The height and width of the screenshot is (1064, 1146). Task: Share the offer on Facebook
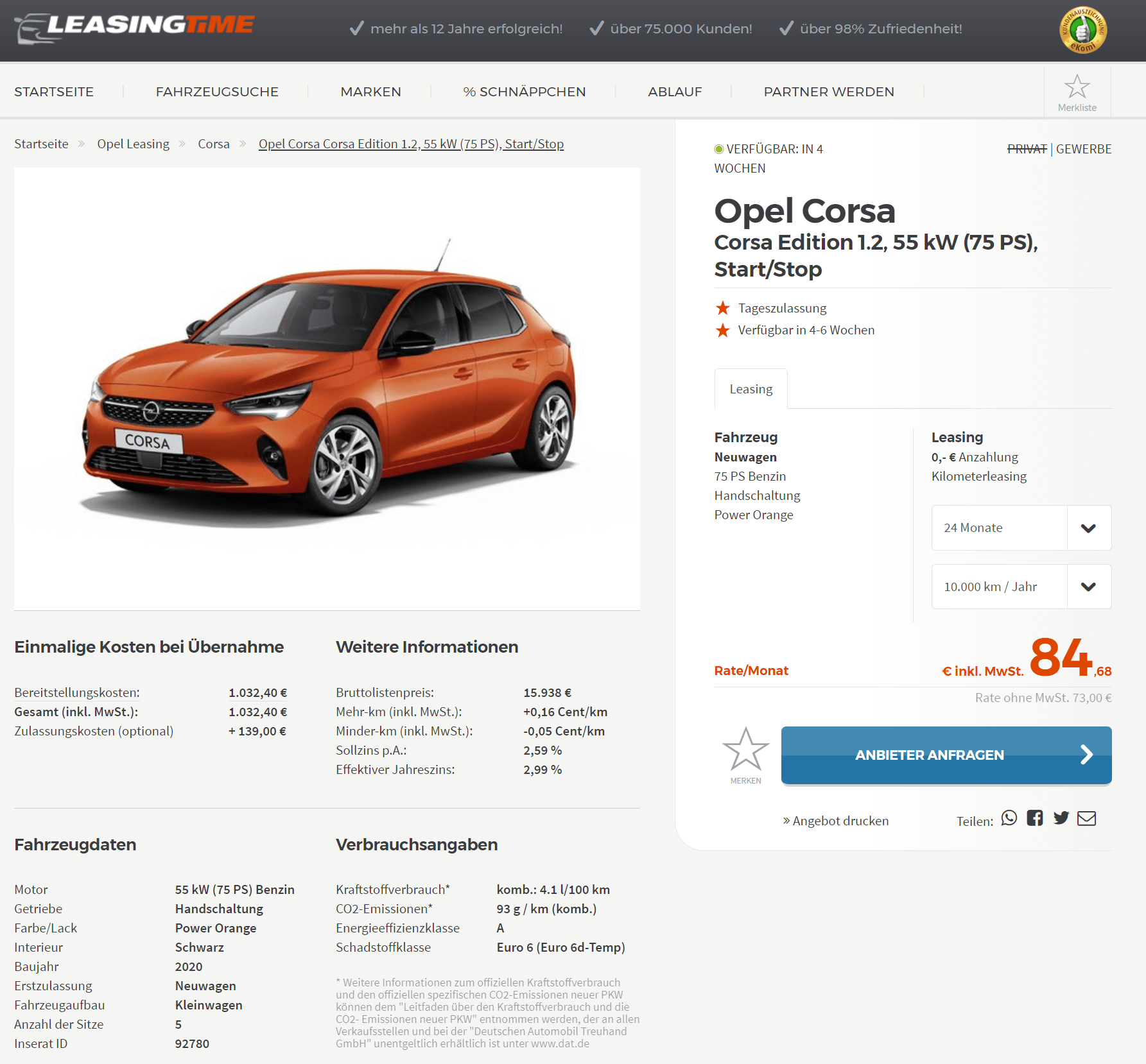(1035, 818)
